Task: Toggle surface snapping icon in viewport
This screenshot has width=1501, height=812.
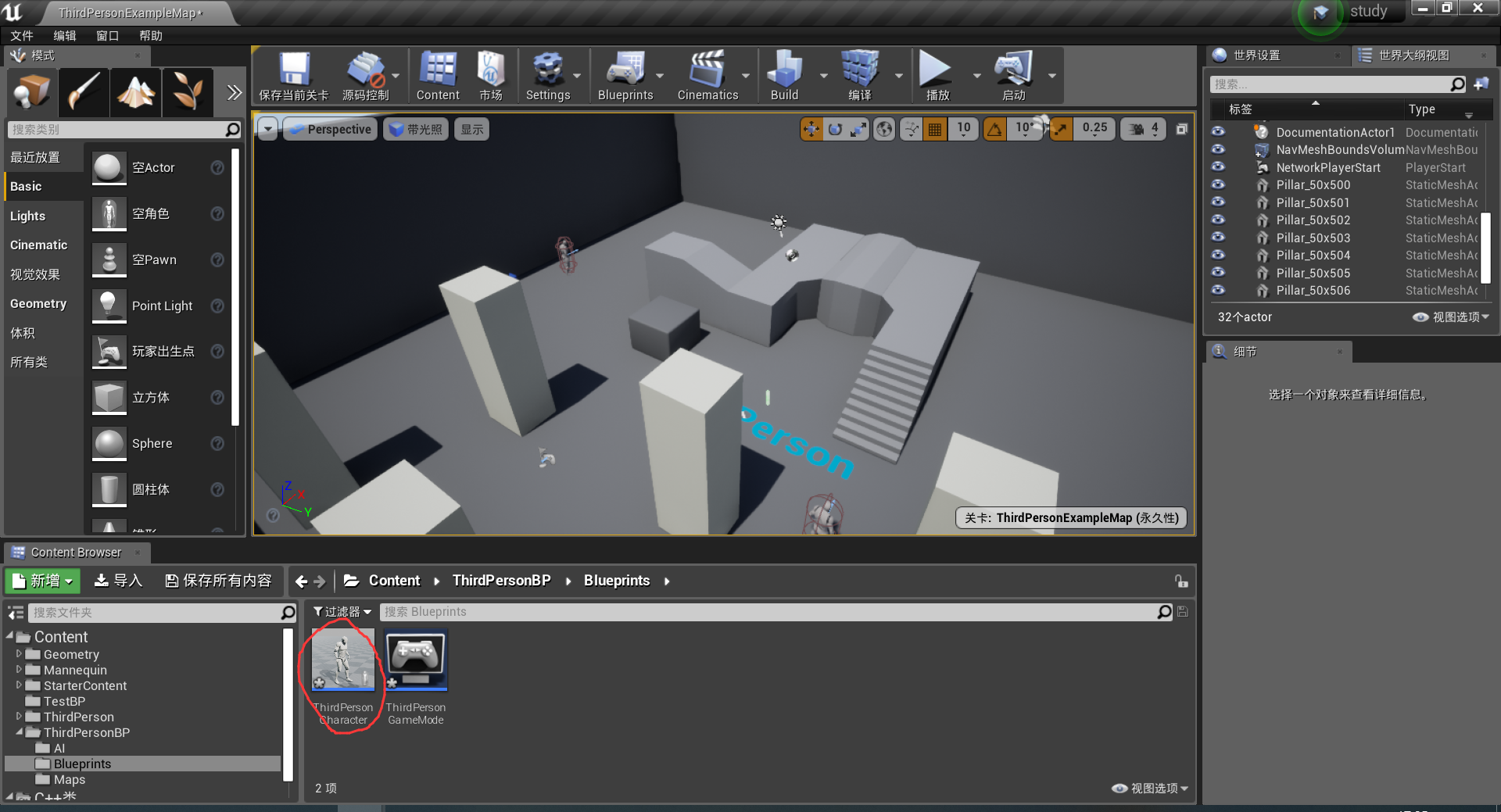Action: [912, 129]
